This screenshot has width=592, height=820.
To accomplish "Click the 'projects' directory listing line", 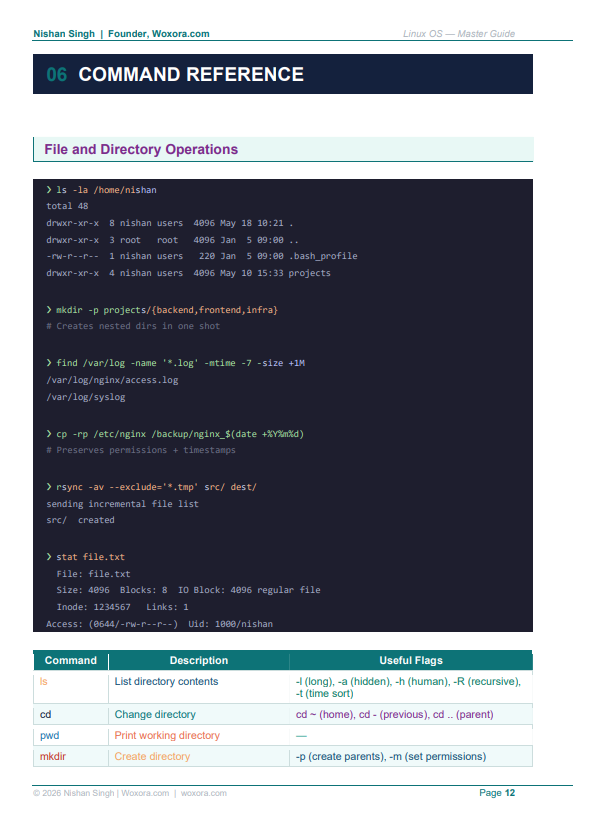I will click(x=188, y=273).
